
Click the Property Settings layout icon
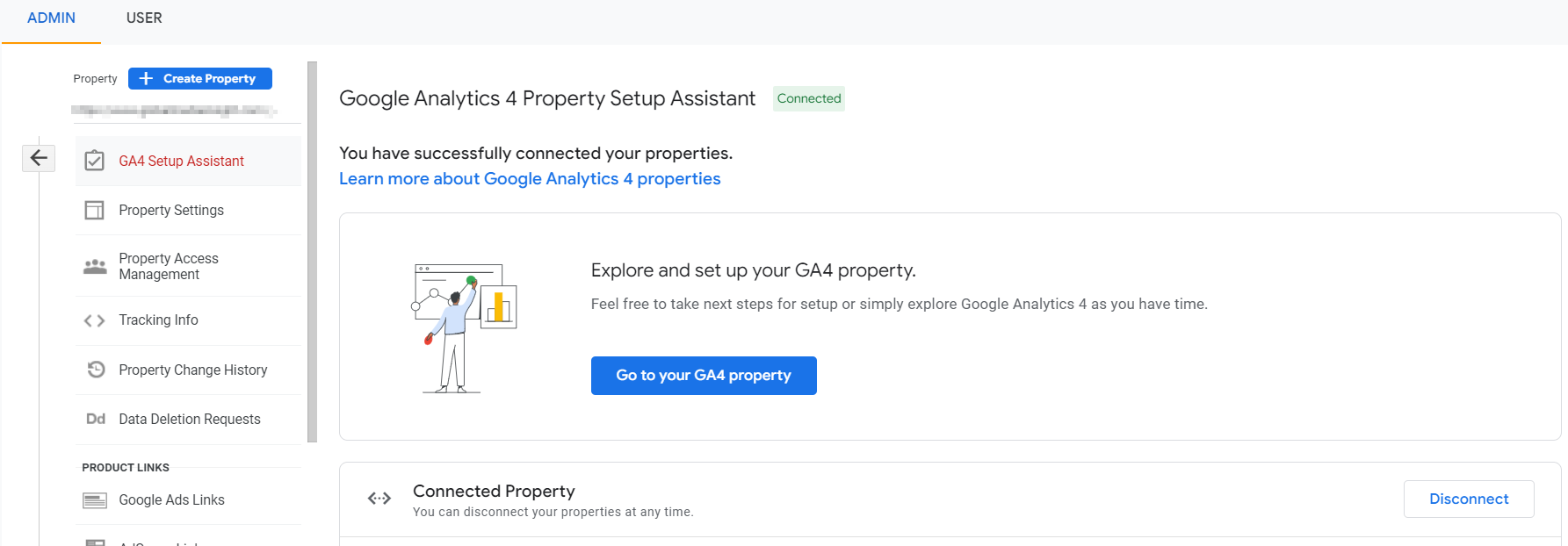tap(94, 210)
